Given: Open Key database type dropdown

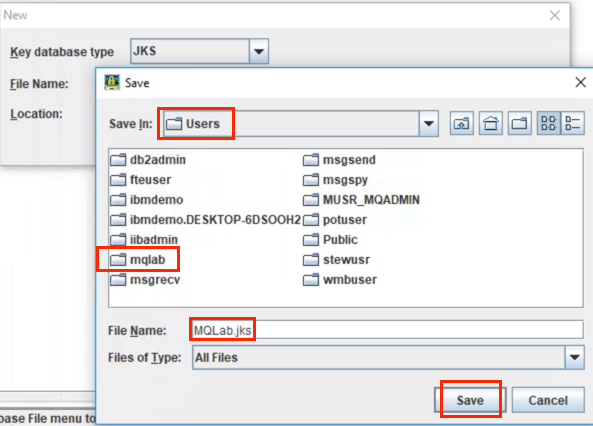Looking at the screenshot, I should click(259, 51).
